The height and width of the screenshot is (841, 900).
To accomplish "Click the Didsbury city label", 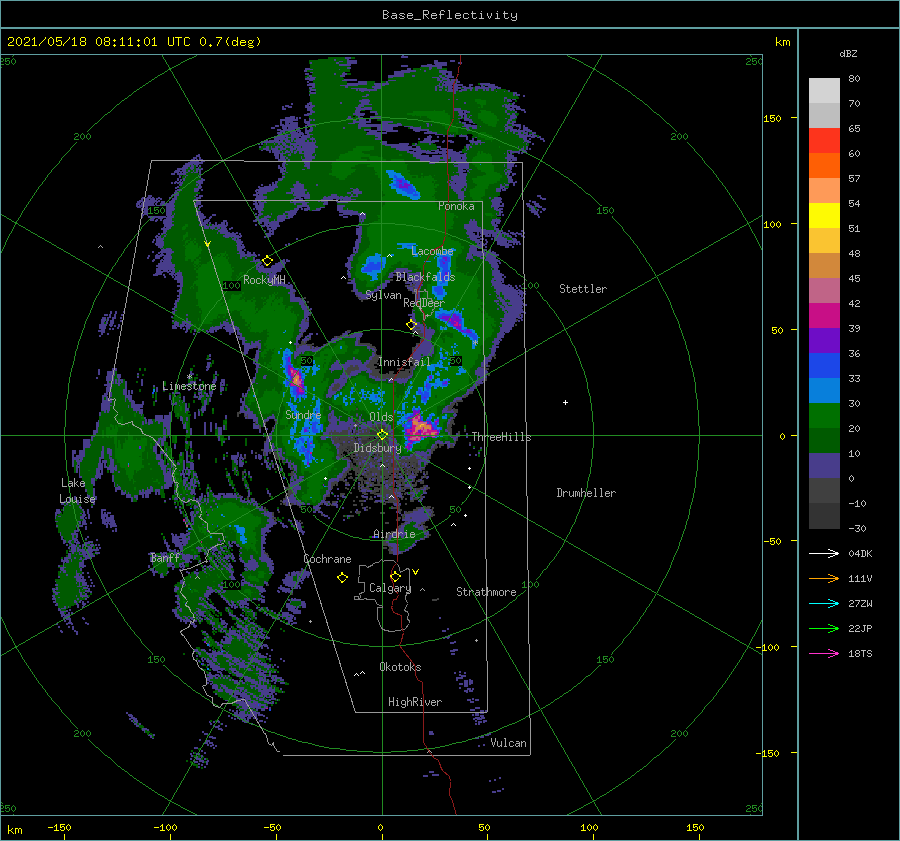I will 377,448.
